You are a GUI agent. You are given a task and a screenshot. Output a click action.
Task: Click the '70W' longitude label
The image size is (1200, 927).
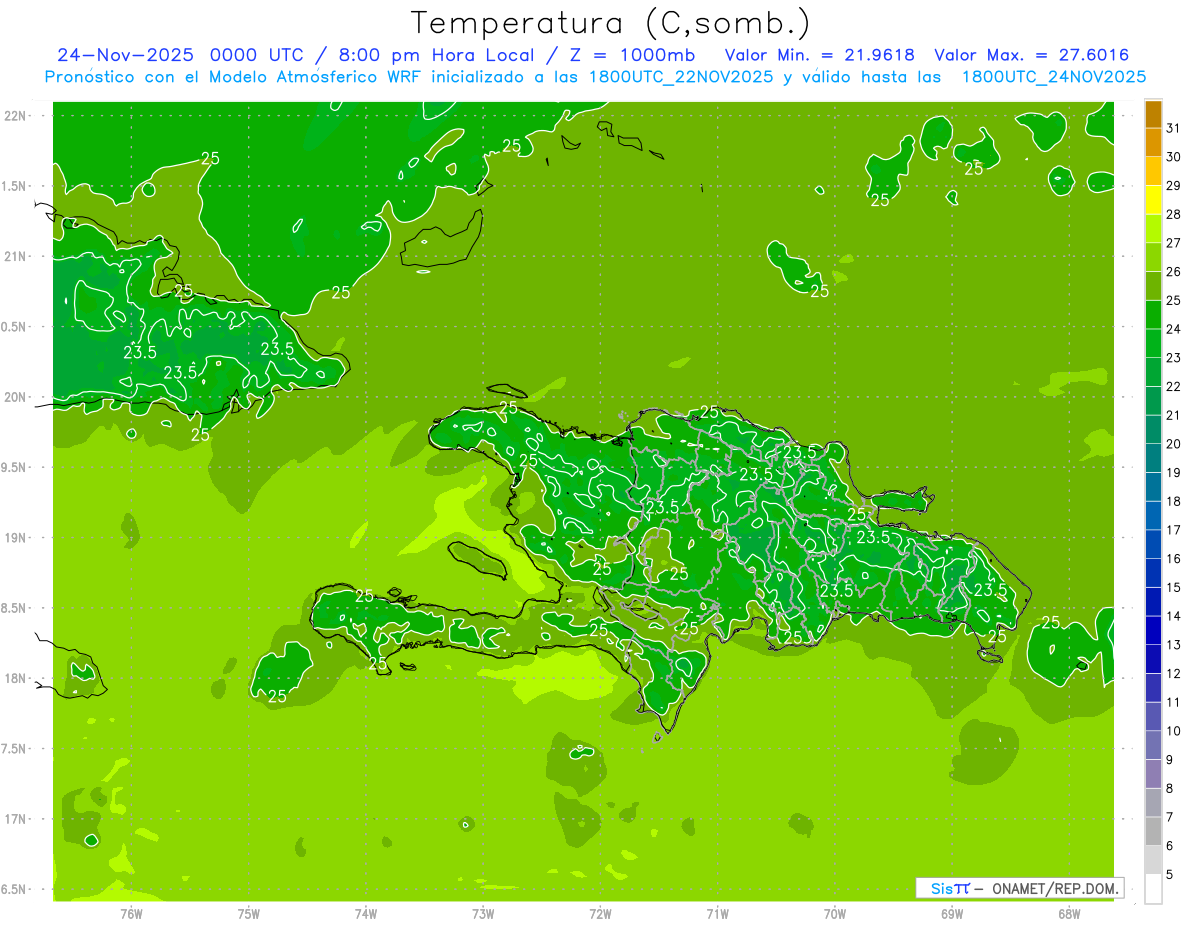pyautogui.click(x=835, y=913)
